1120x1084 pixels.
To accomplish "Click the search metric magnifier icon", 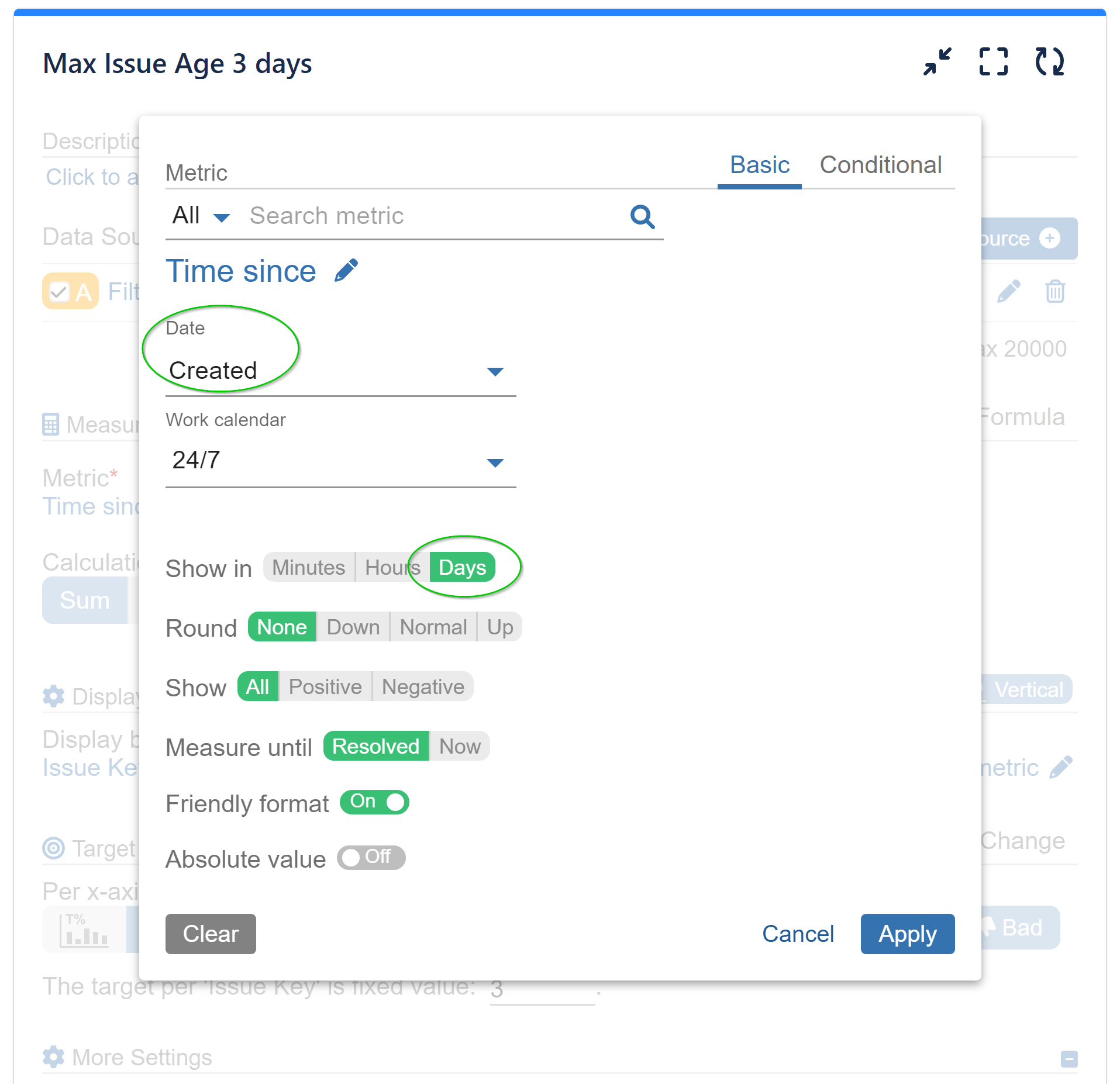I will 642,216.
